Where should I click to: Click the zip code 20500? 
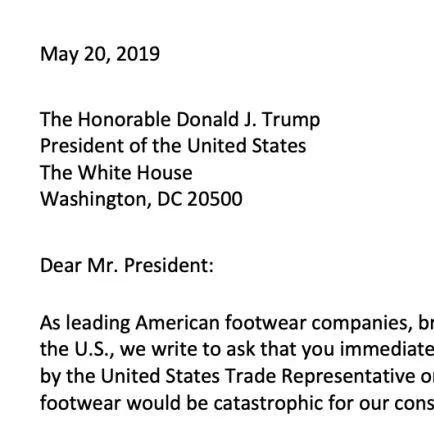coord(215,199)
